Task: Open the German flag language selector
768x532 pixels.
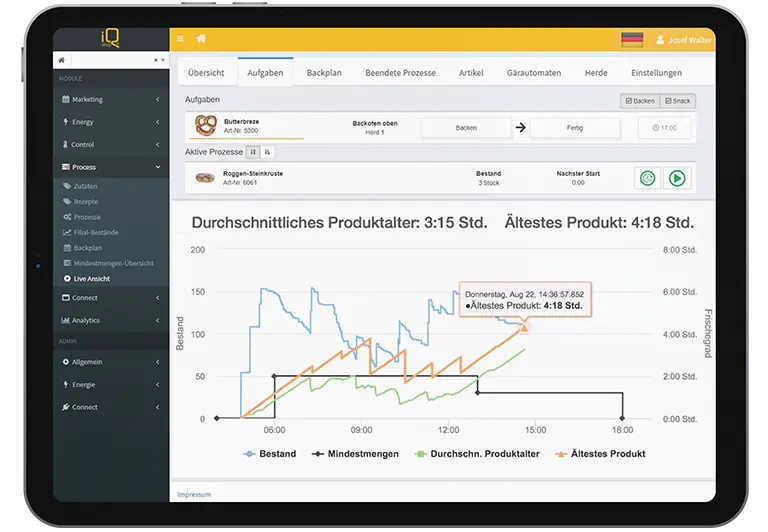Action: coord(631,40)
